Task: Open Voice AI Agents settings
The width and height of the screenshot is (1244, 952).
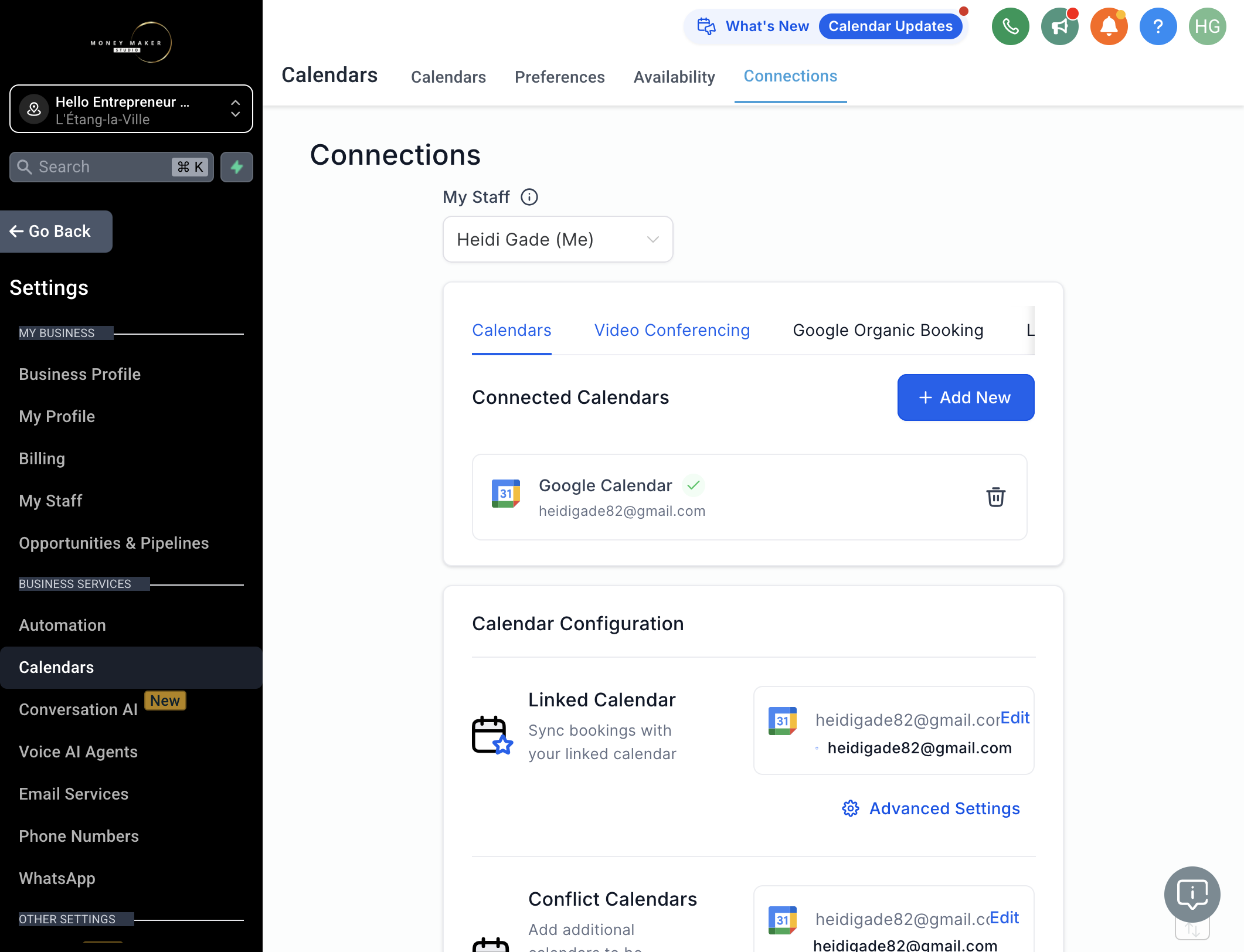Action: [78, 752]
